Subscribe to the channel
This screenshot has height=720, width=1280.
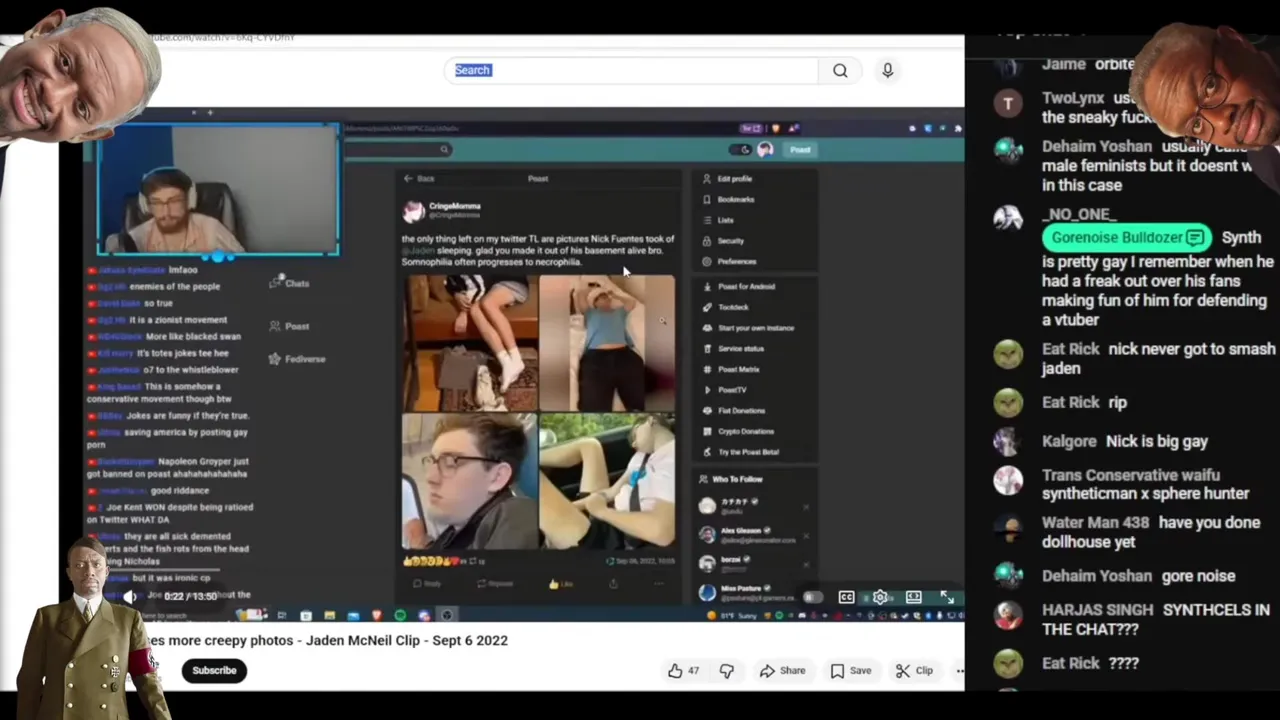(214, 670)
